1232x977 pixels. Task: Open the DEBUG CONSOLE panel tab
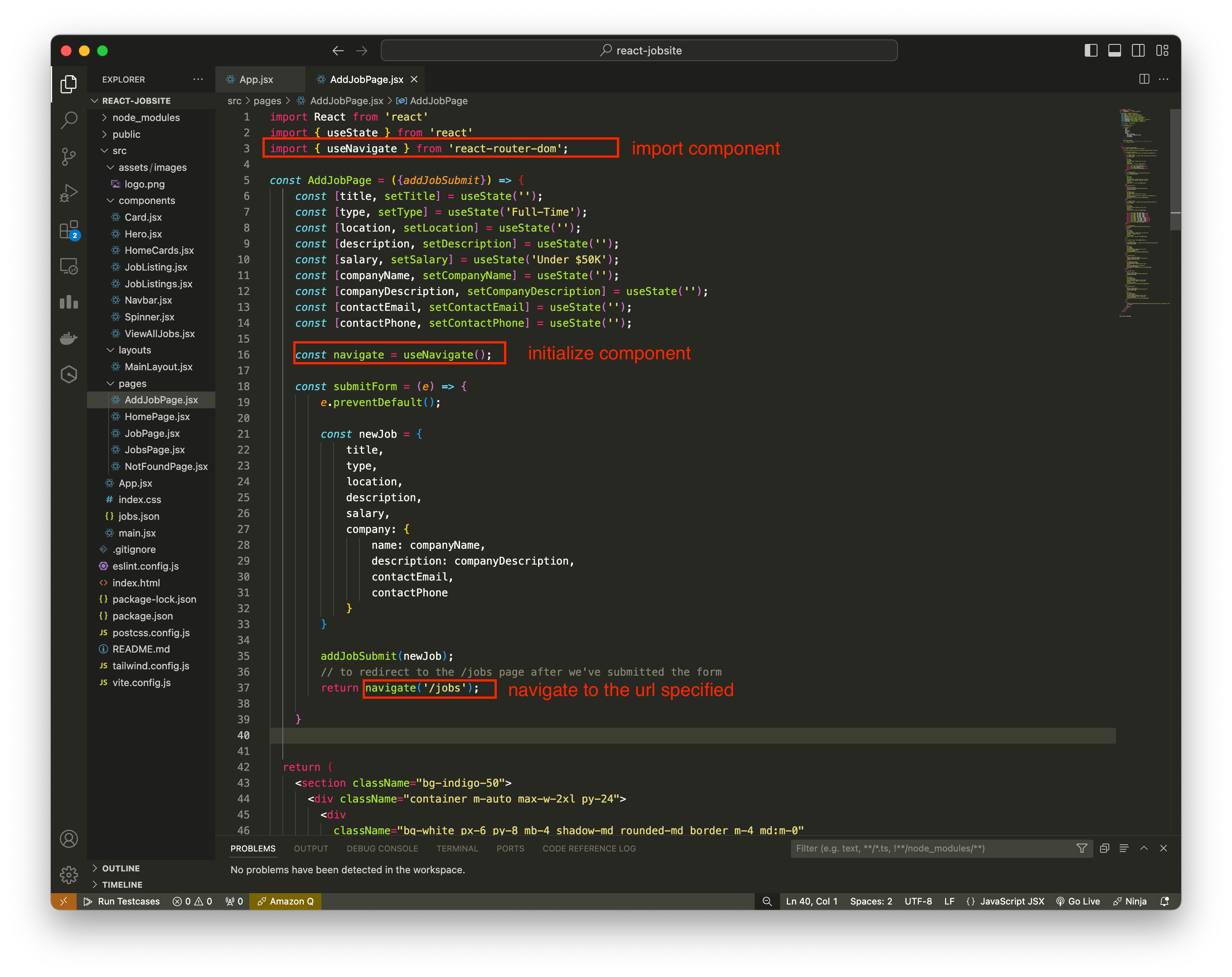click(x=382, y=848)
